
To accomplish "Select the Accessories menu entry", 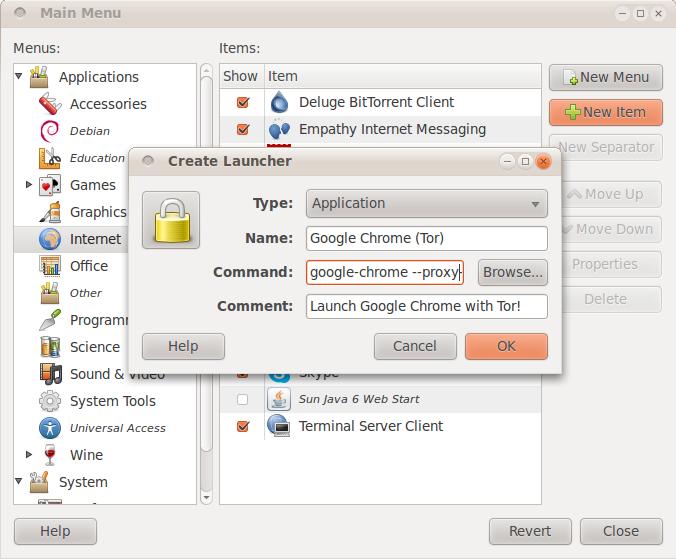I will tap(108, 104).
